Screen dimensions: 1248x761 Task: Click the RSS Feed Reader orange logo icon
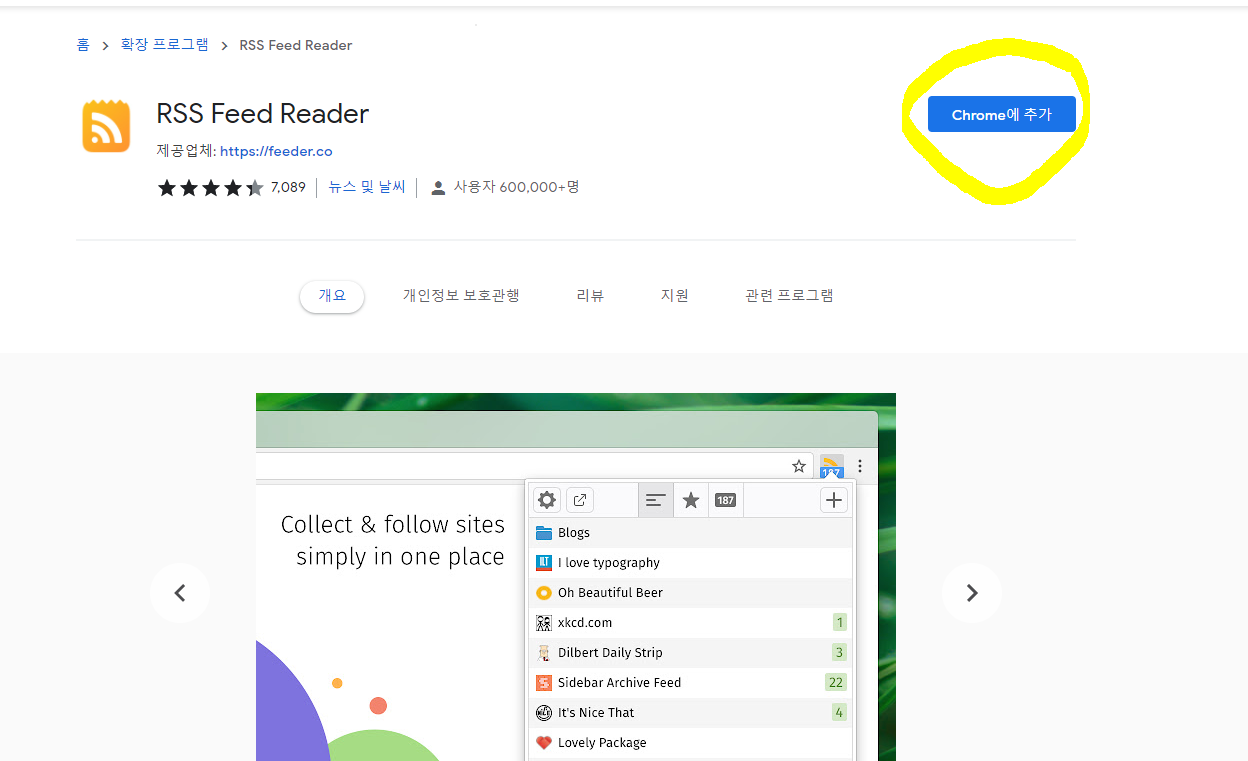pos(106,126)
